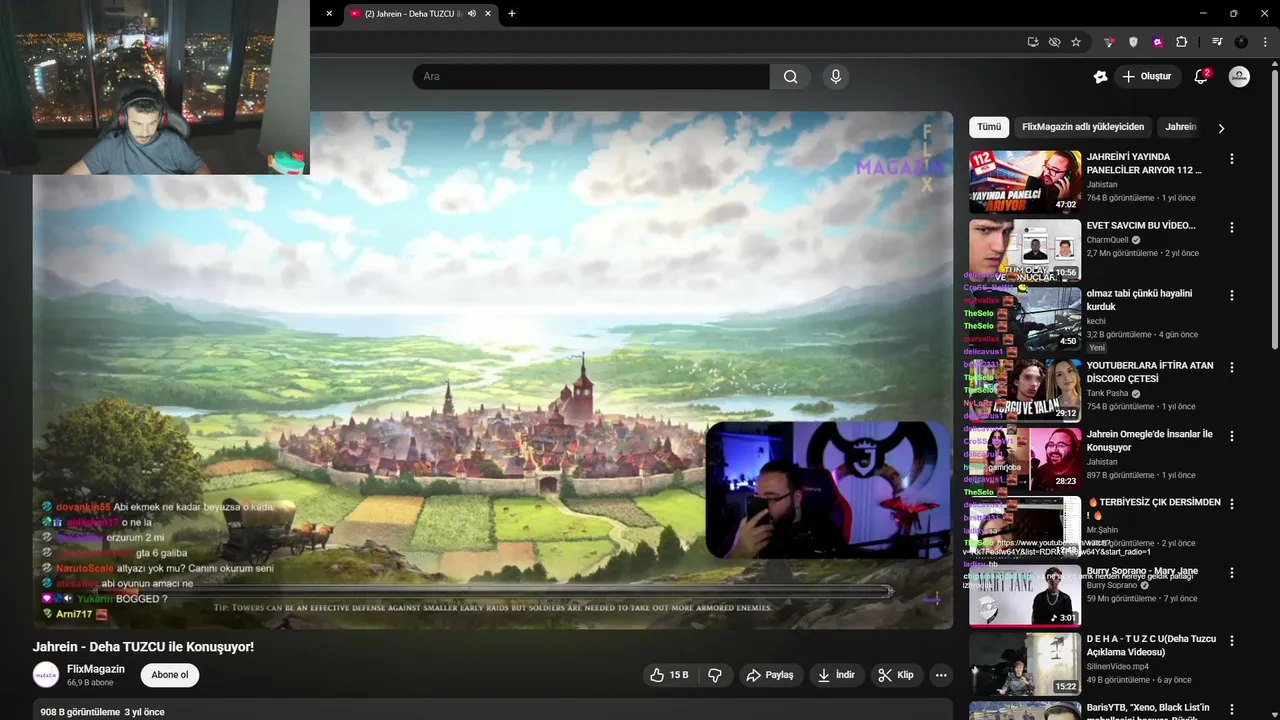1280x720 pixels.
Task: Open options for Jahrein Omegle'de İnsanlar video
Action: click(x=1232, y=436)
